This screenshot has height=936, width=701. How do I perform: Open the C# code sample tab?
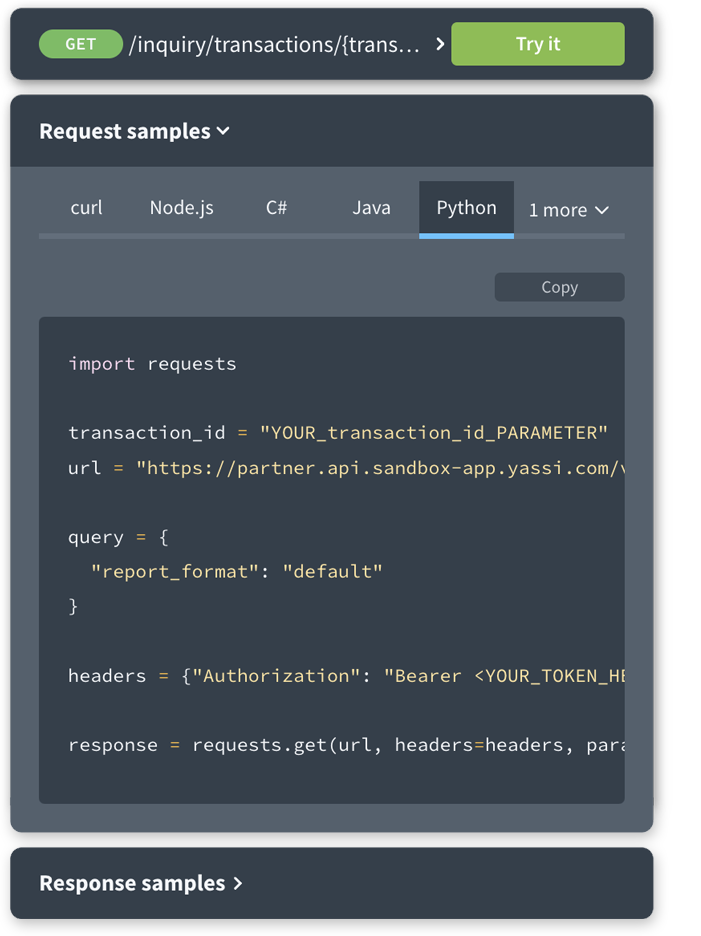pyautogui.click(x=276, y=208)
